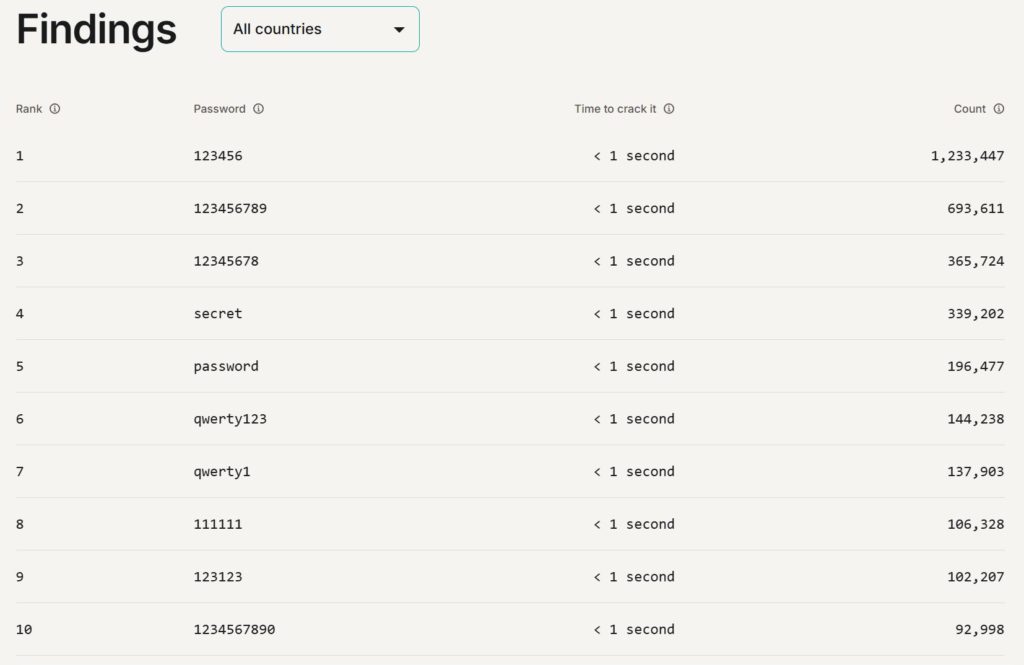Click count value 144,238
This screenshot has width=1024, height=665.
click(x=976, y=419)
